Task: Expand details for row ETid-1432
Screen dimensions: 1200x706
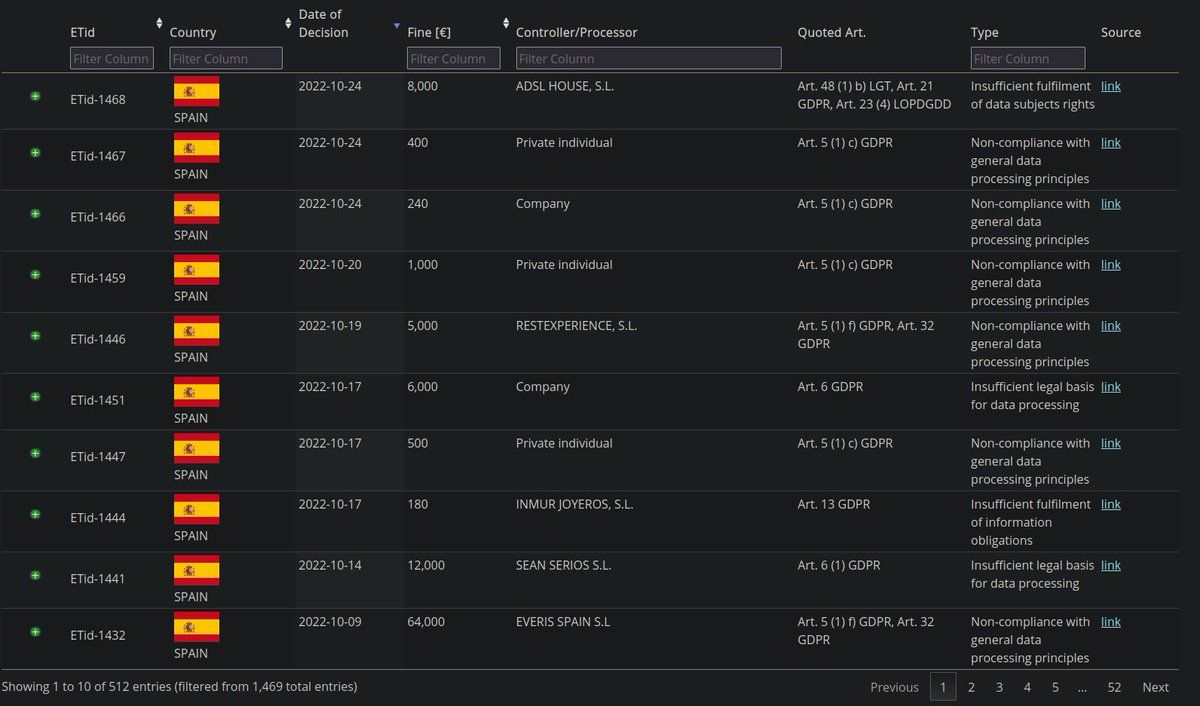Action: click(x=35, y=632)
